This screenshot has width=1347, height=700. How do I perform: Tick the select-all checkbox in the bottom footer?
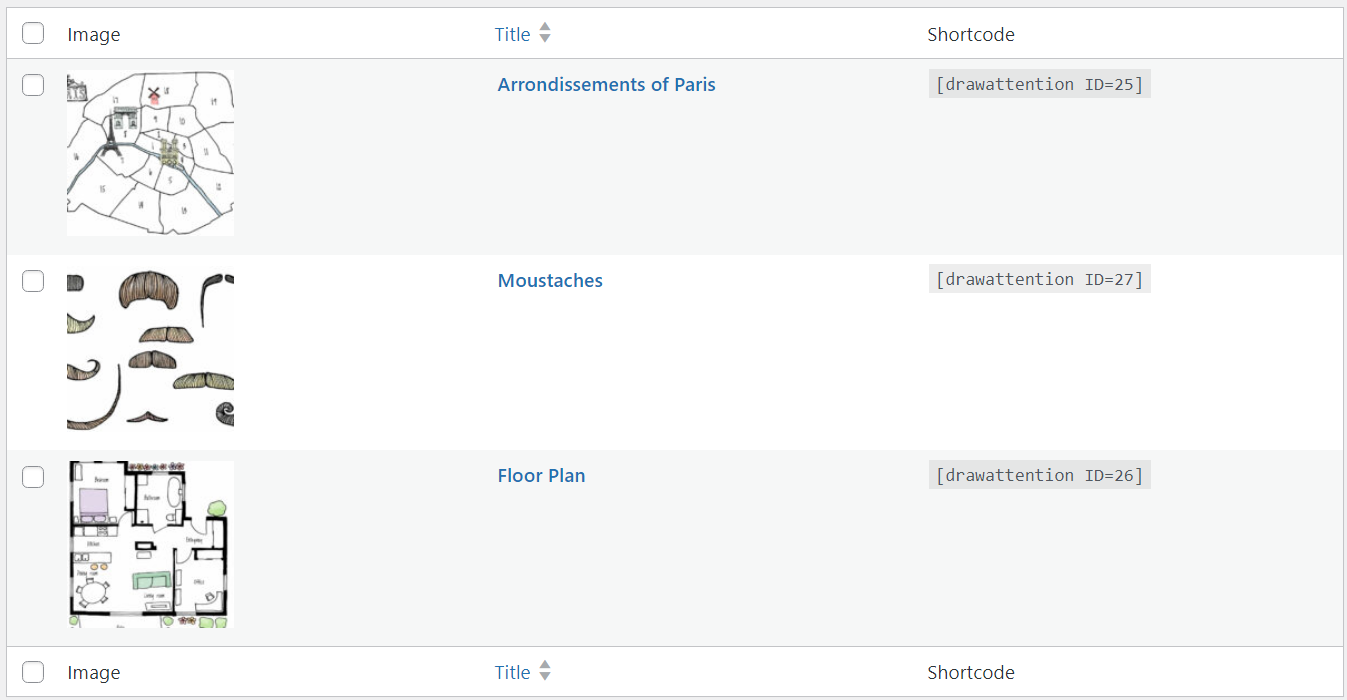(x=33, y=672)
